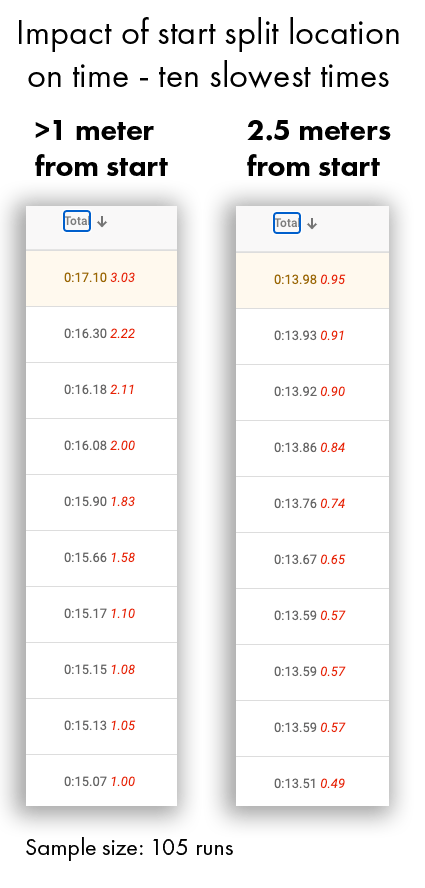Select the row showing 0:13.86
The image size is (425, 888).
coord(312,448)
